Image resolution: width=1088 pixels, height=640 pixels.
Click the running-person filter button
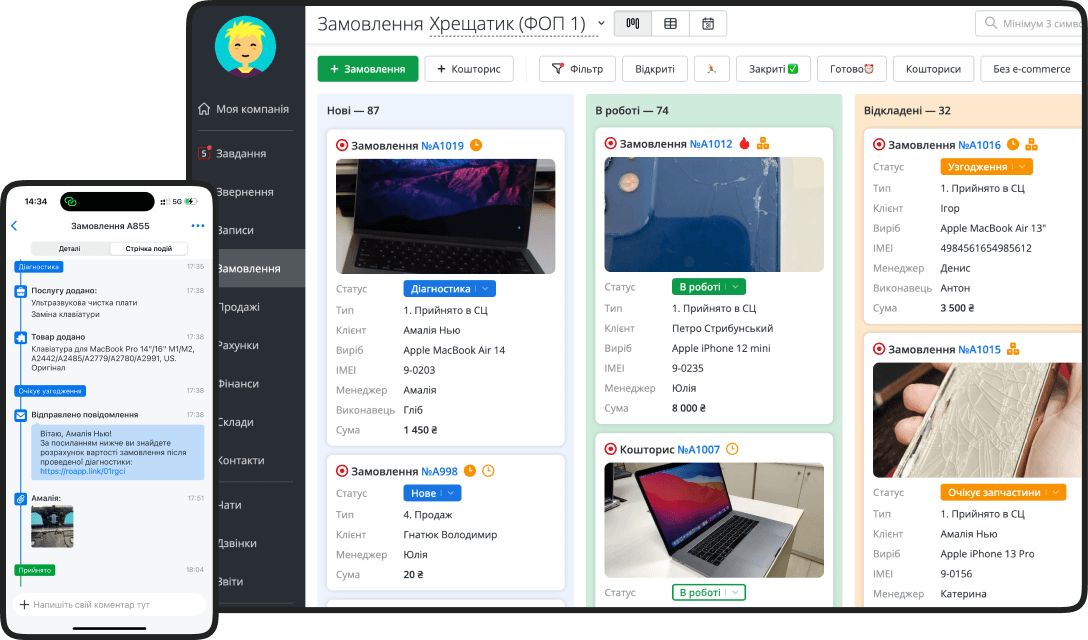(x=711, y=69)
